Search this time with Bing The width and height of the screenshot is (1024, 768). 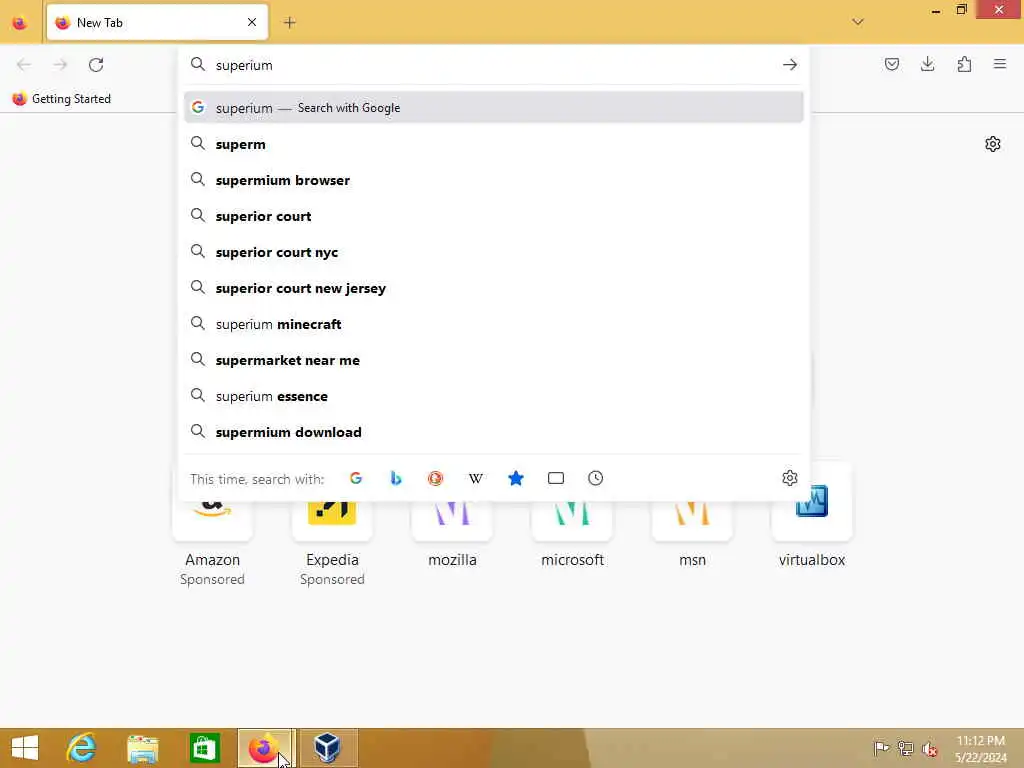click(x=396, y=478)
